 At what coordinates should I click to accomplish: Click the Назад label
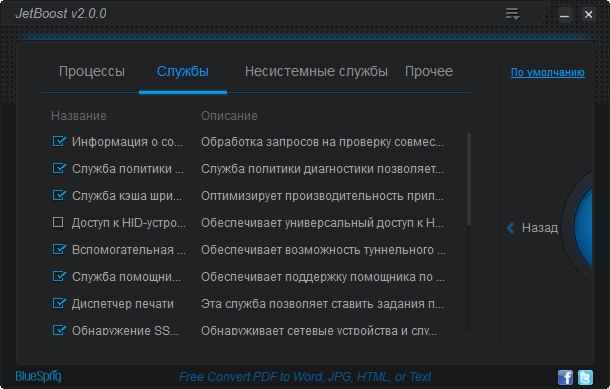[x=540, y=228]
